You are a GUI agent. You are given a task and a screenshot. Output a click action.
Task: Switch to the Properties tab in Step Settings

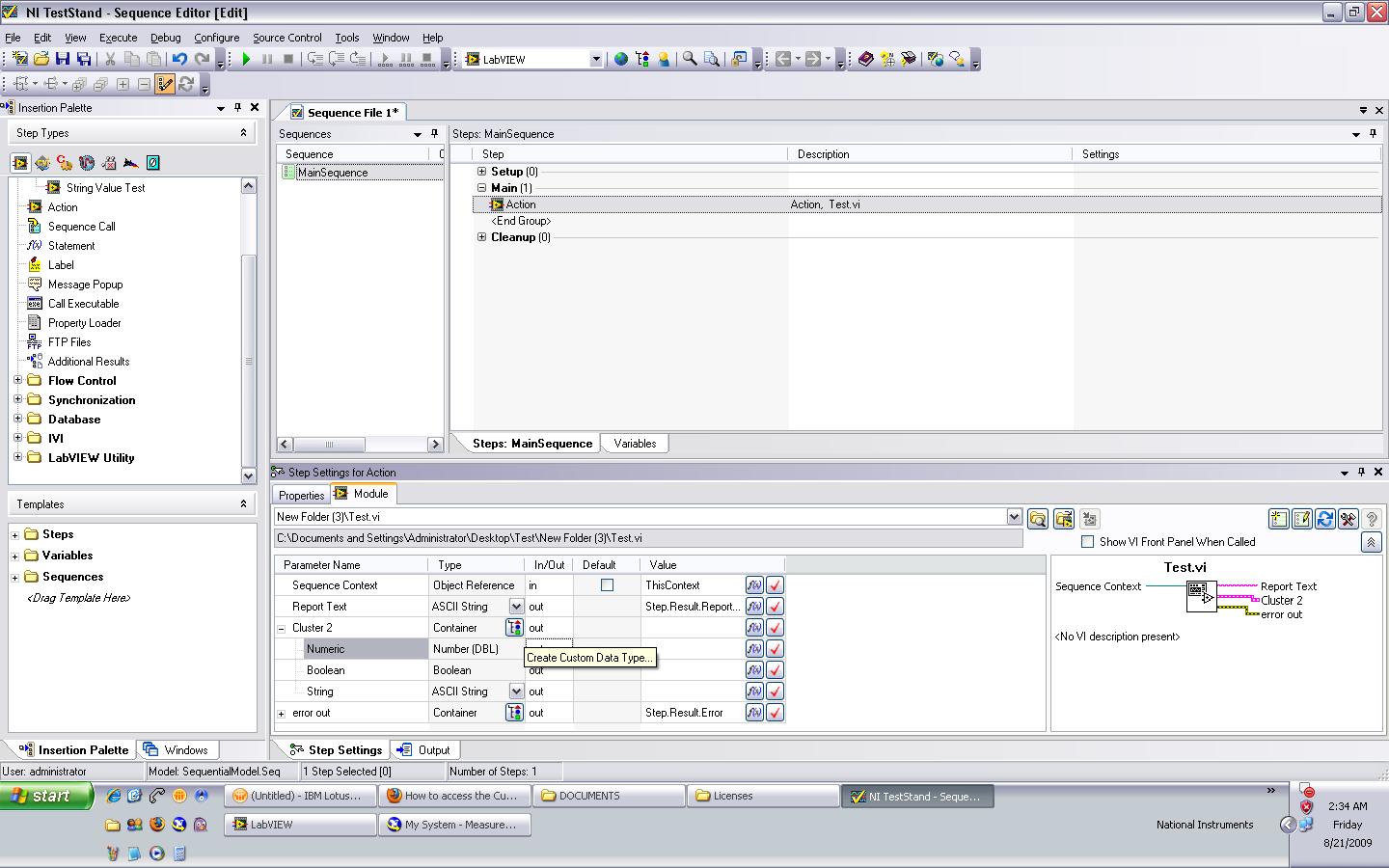(x=301, y=494)
